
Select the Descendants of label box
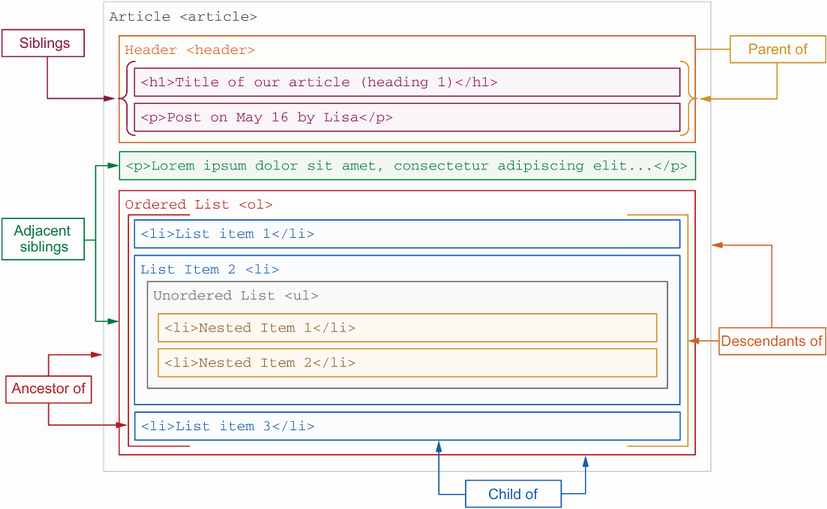pos(772,341)
